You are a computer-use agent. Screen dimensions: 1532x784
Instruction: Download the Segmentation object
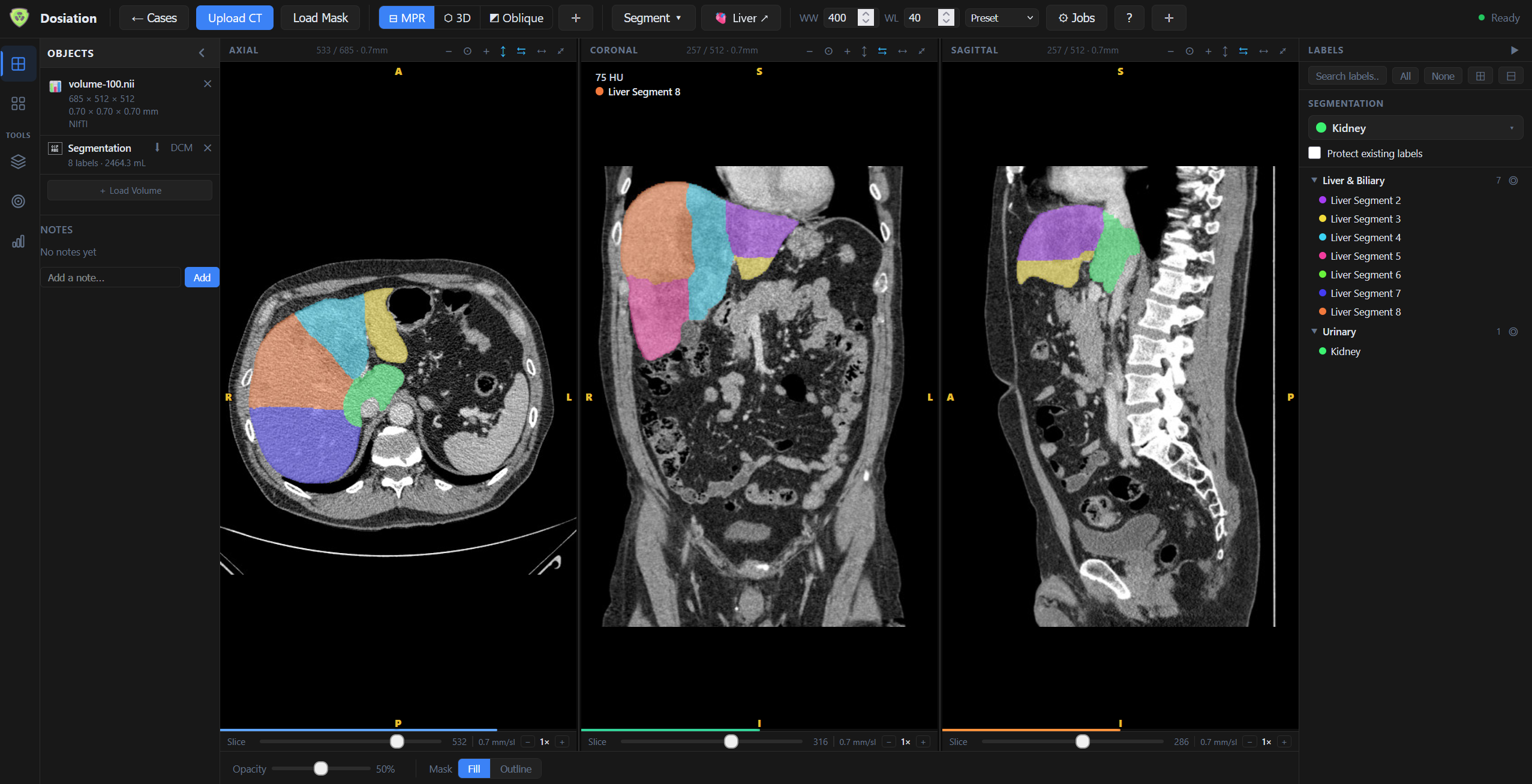[x=157, y=148]
